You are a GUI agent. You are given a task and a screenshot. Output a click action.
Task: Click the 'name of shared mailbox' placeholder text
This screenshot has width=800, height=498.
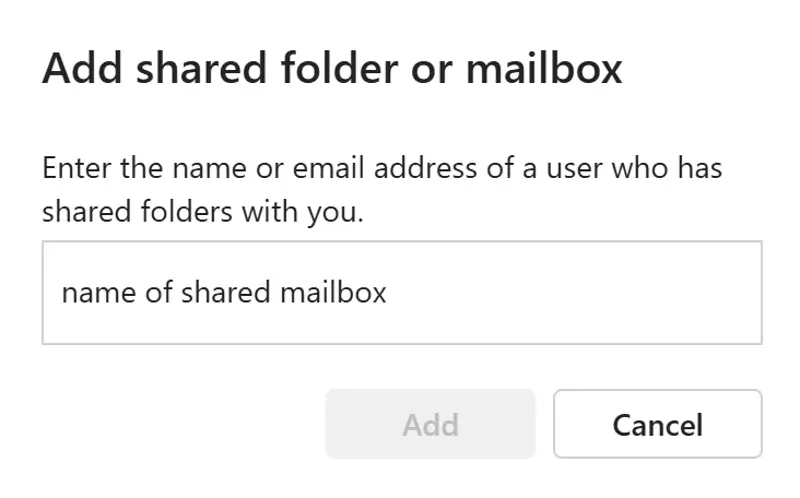[x=224, y=292]
